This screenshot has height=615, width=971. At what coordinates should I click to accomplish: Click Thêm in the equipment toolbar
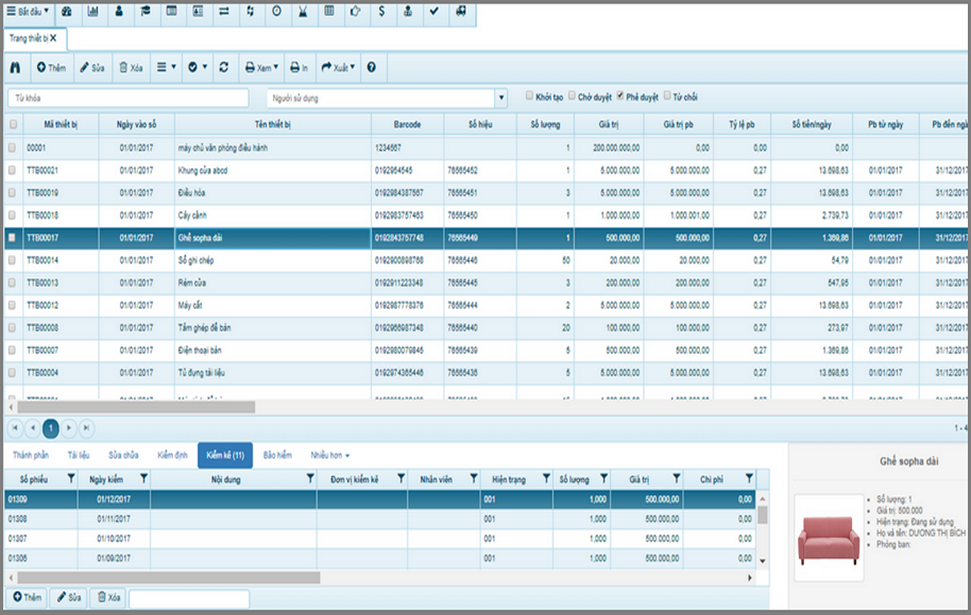point(51,68)
